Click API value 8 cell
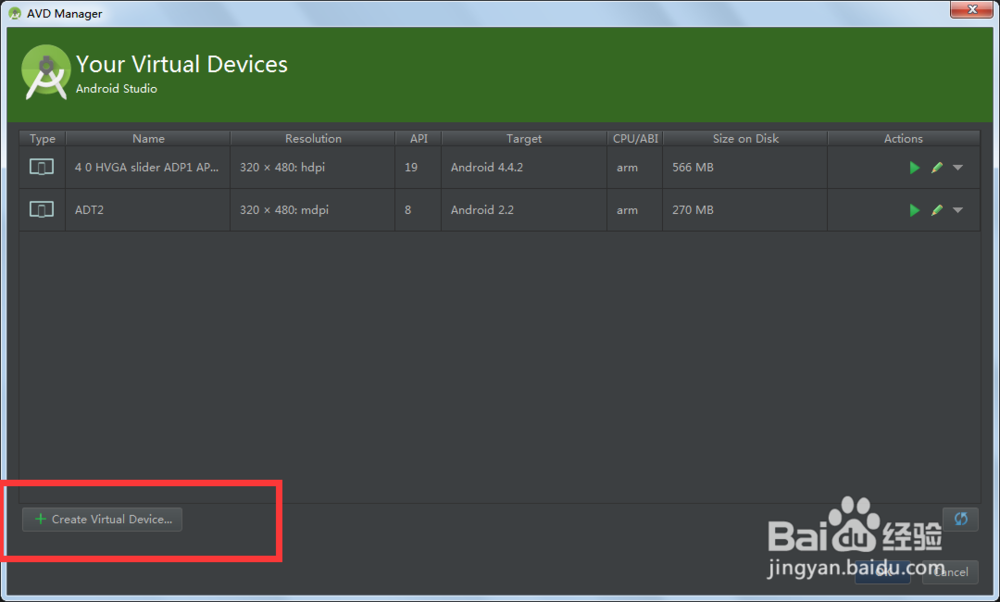The height and width of the screenshot is (602, 1000). (418, 210)
